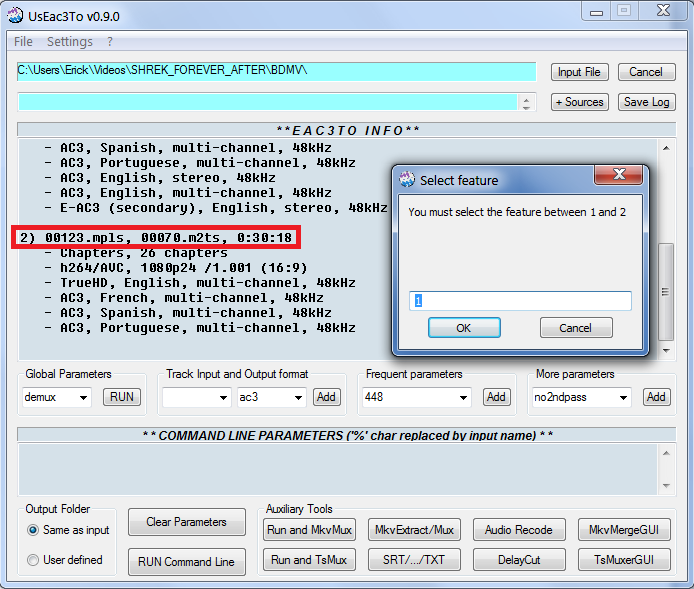Image resolution: width=694 pixels, height=589 pixels.
Task: Click OK in Select feature dialog
Action: 464,328
